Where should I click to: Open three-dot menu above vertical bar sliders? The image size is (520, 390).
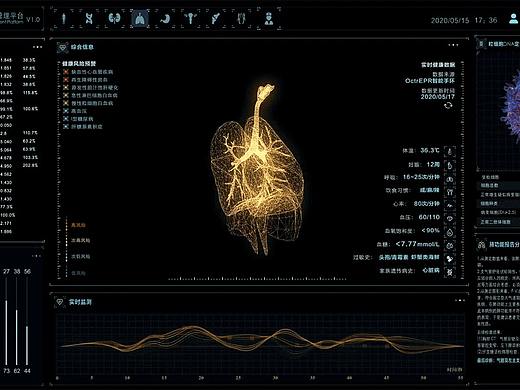[x=36, y=256]
